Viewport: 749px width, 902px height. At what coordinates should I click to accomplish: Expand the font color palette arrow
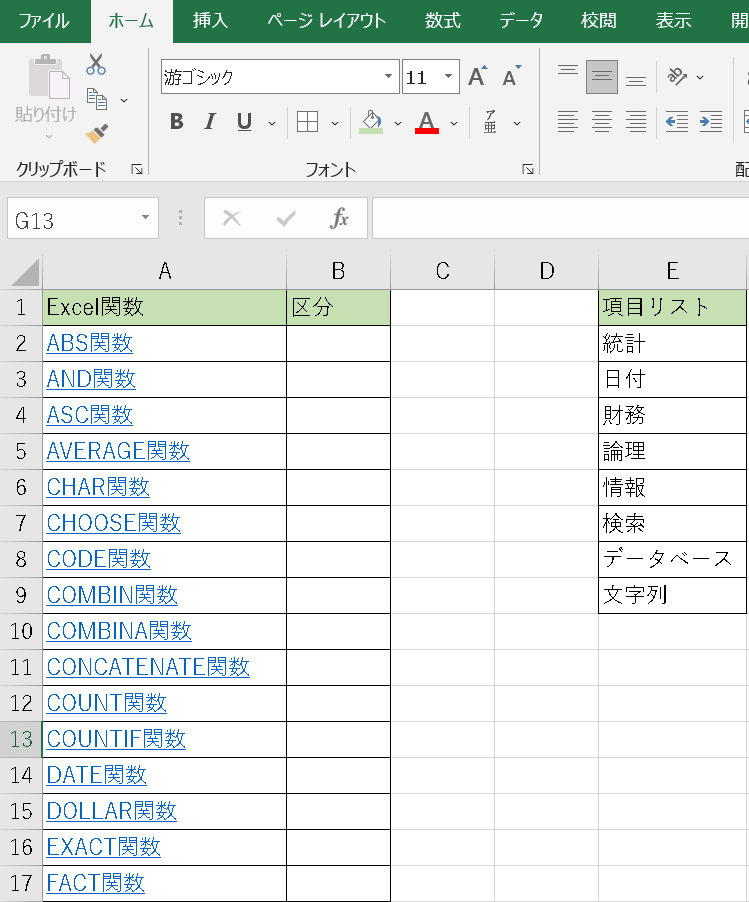[454, 123]
